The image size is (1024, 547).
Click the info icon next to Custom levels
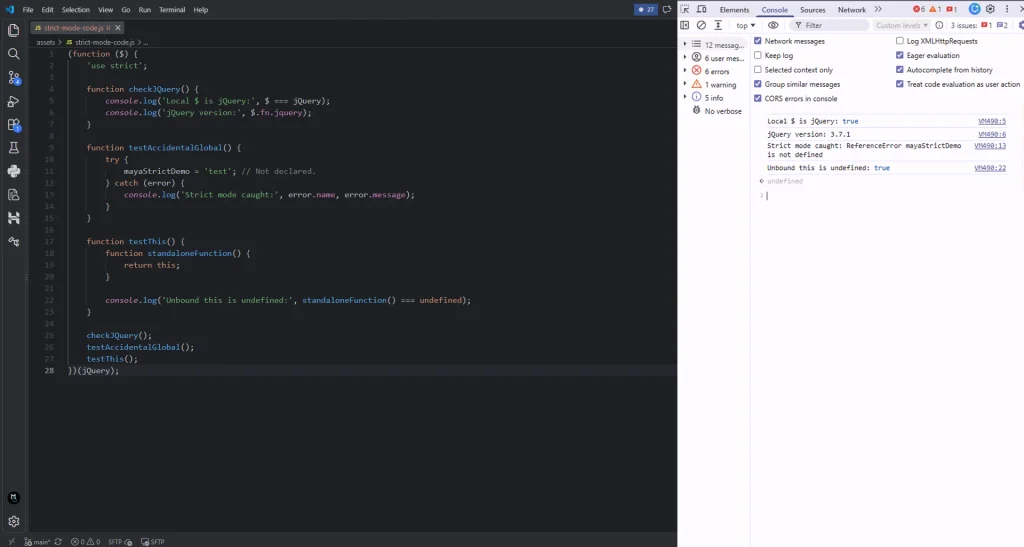point(939,25)
